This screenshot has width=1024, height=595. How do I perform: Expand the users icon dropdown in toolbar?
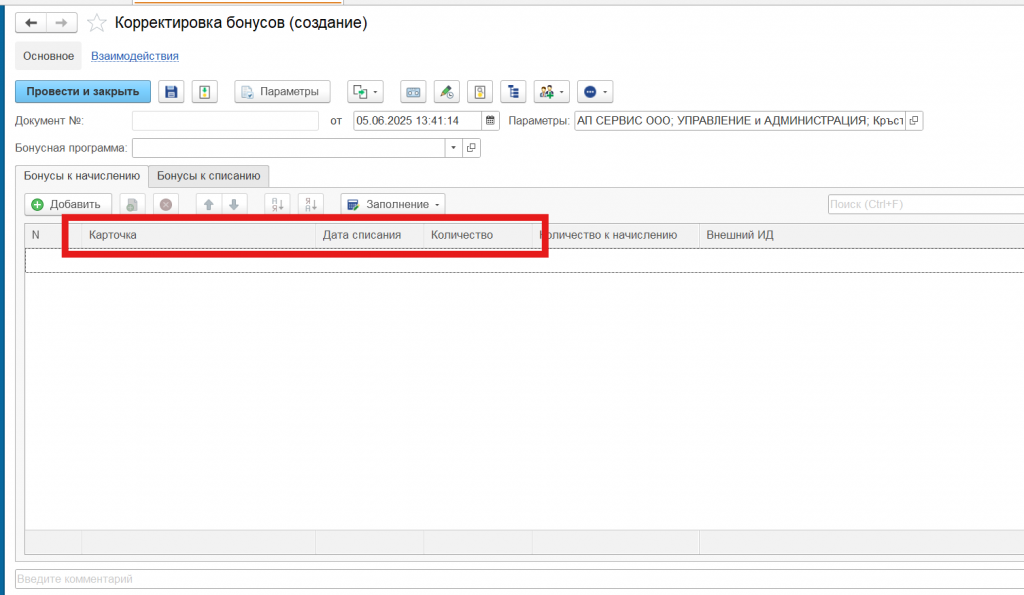(551, 92)
